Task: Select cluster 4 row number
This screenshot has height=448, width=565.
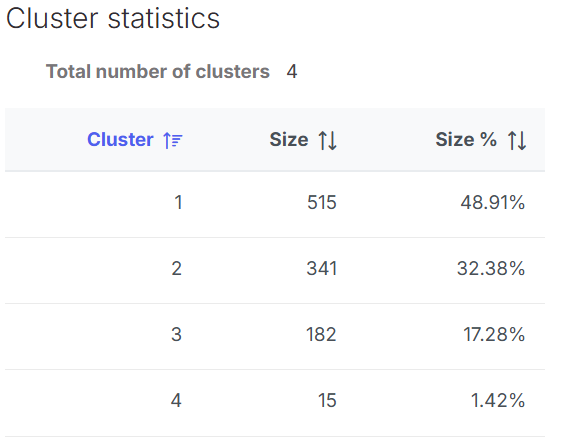Action: click(176, 400)
